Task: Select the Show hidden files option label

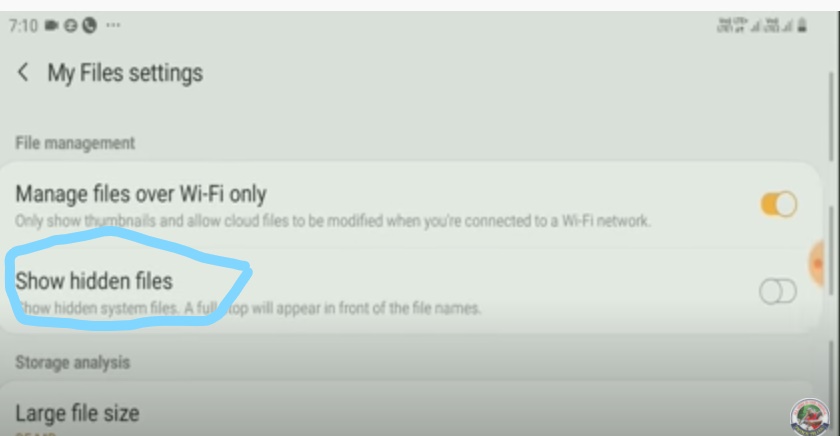Action: click(94, 281)
